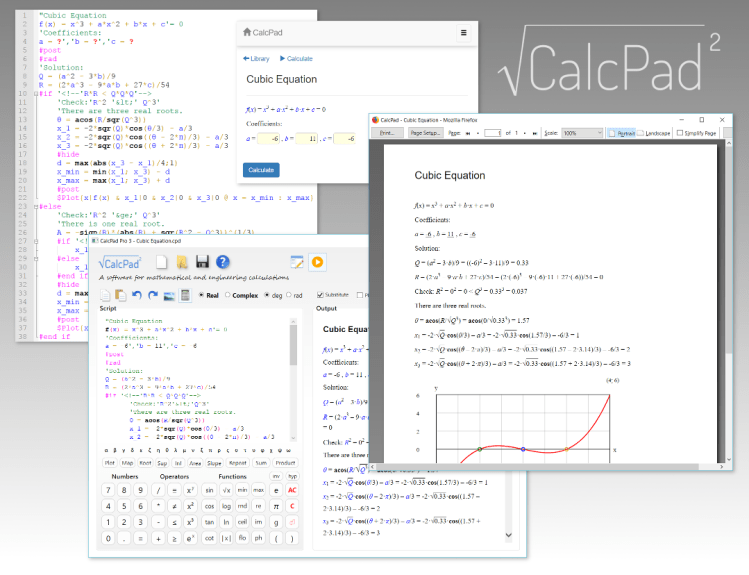The width and height of the screenshot is (749, 575).
Task: Clear entry with the red C key
Action: (292, 506)
